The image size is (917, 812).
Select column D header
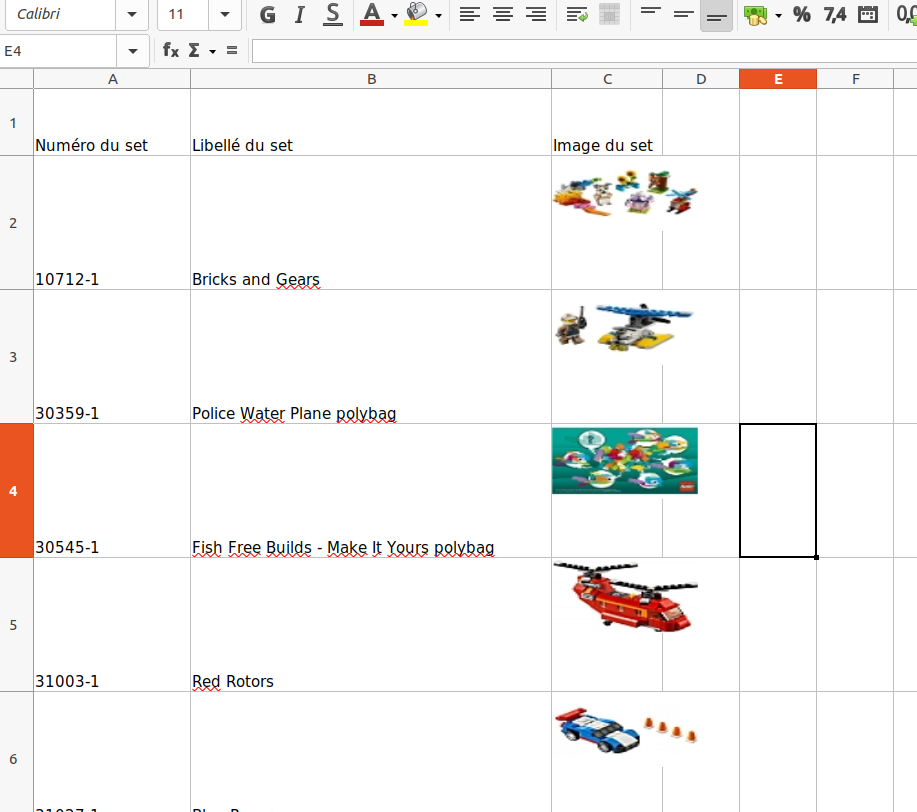[x=701, y=79]
